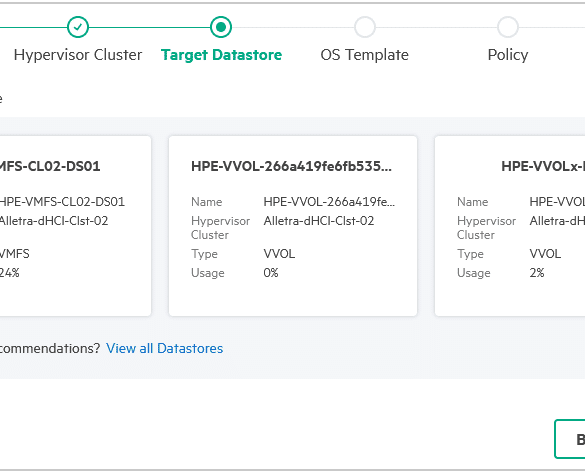Select the HPE-VVOL-266a419fe6fb535 datastore card
Image resolution: width=585 pixels, height=475 pixels.
point(293,226)
